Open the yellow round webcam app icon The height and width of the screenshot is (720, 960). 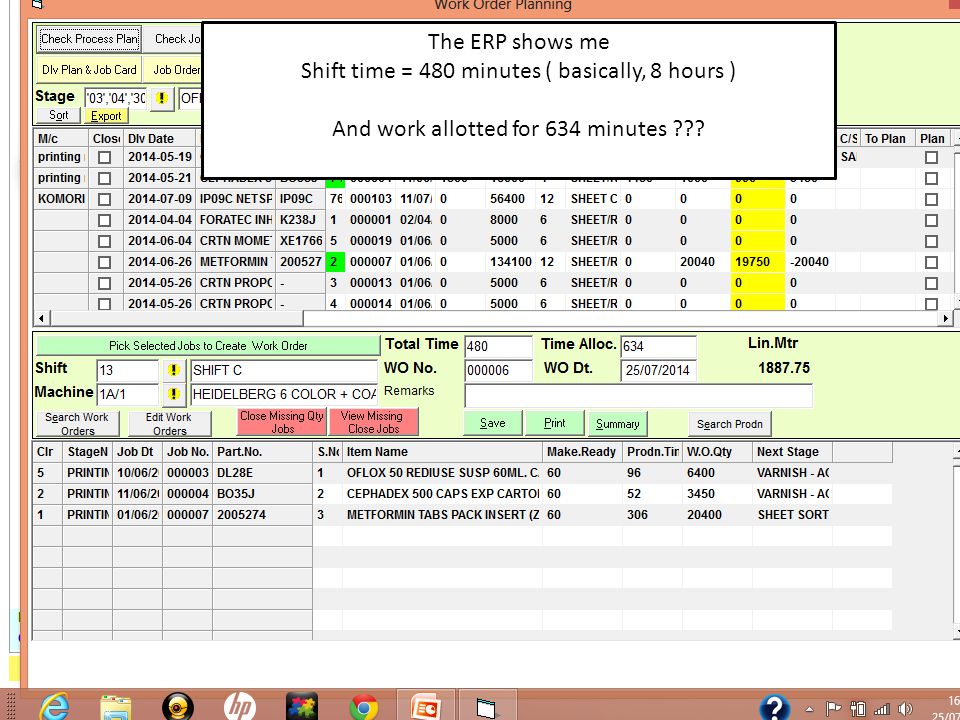click(178, 708)
